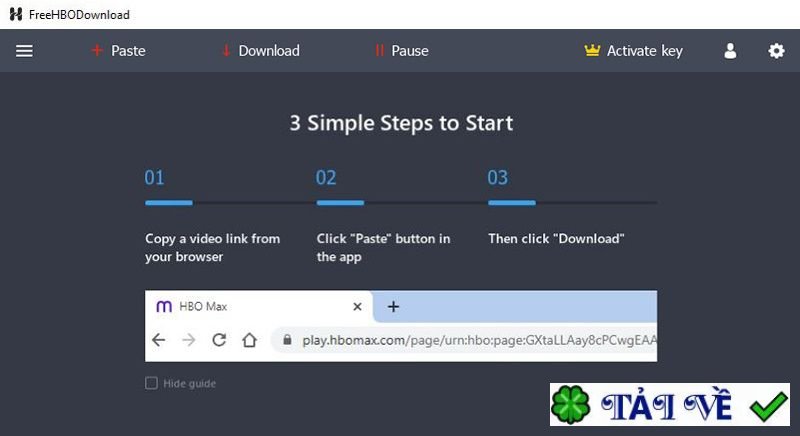Close the HBO Max browser tab
This screenshot has height=436, width=800.
tap(357, 306)
